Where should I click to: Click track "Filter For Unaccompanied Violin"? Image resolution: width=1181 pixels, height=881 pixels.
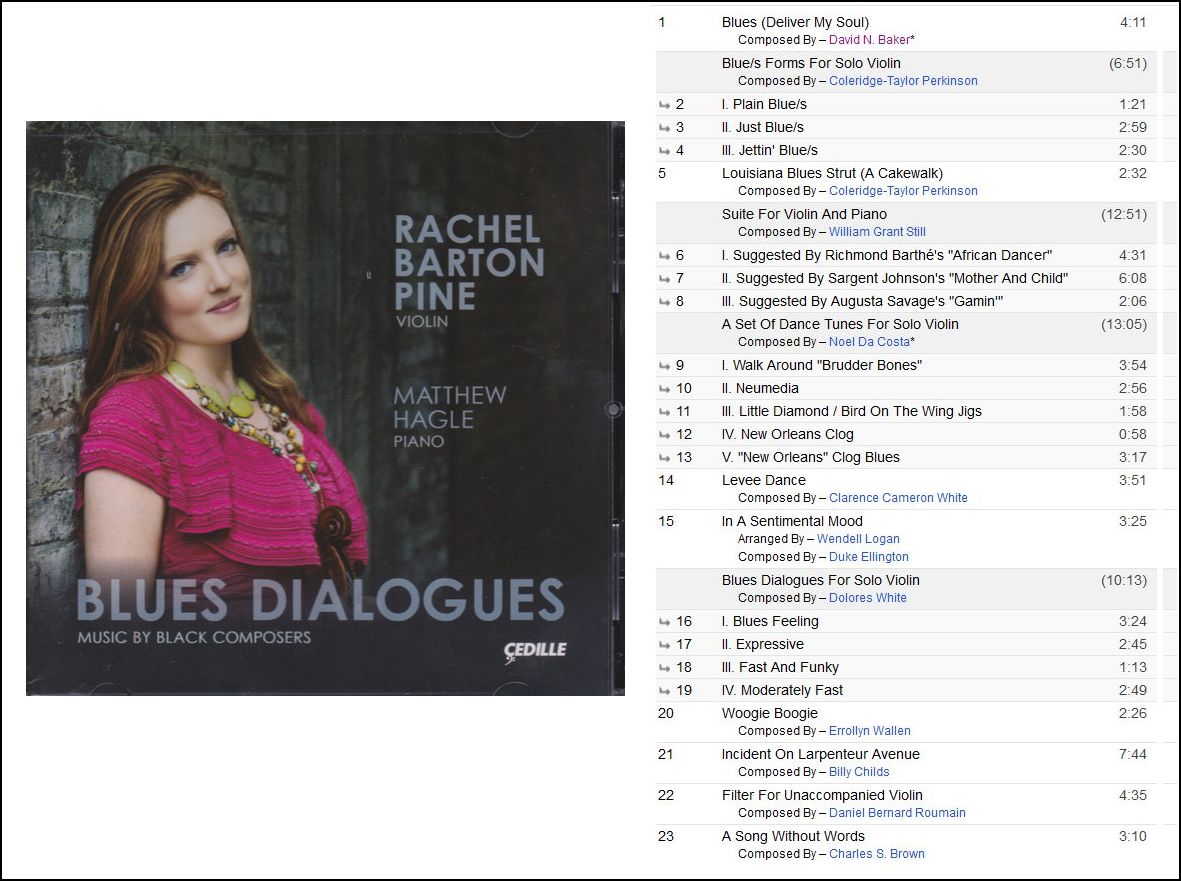point(822,795)
